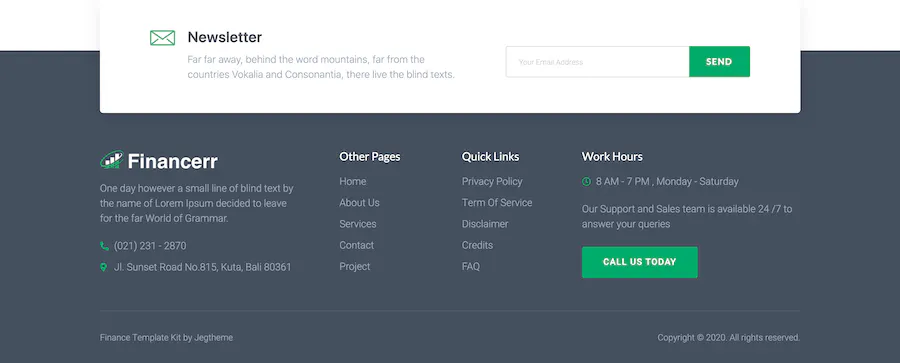Open the Credits link
This screenshot has width=900, height=363.
click(478, 245)
